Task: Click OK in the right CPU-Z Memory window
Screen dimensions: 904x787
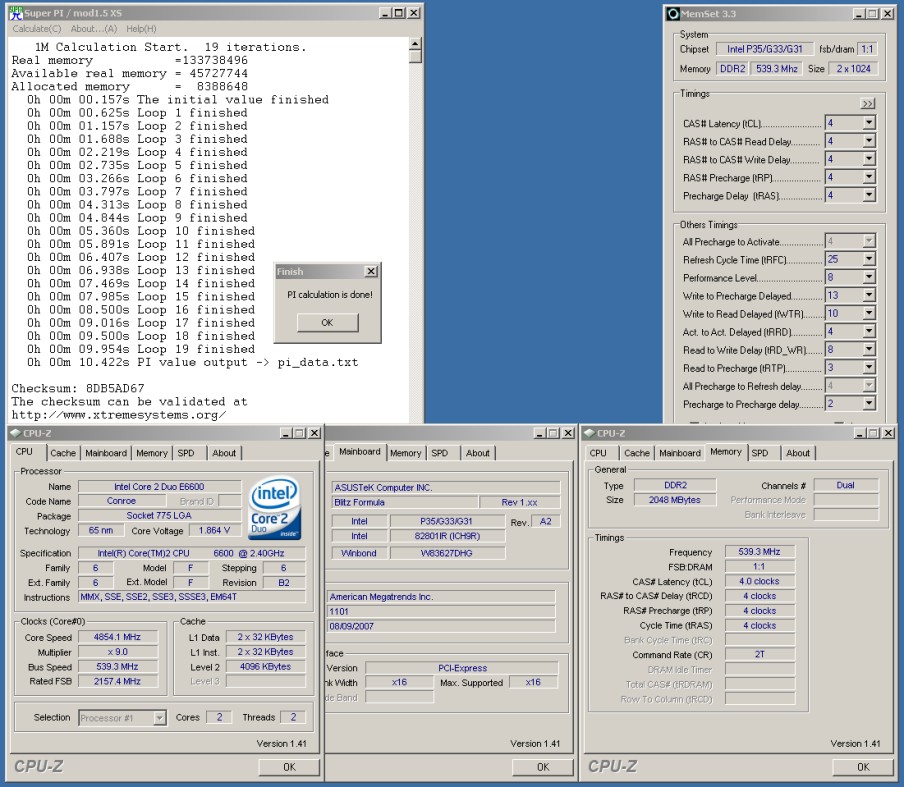Action: pos(863,767)
